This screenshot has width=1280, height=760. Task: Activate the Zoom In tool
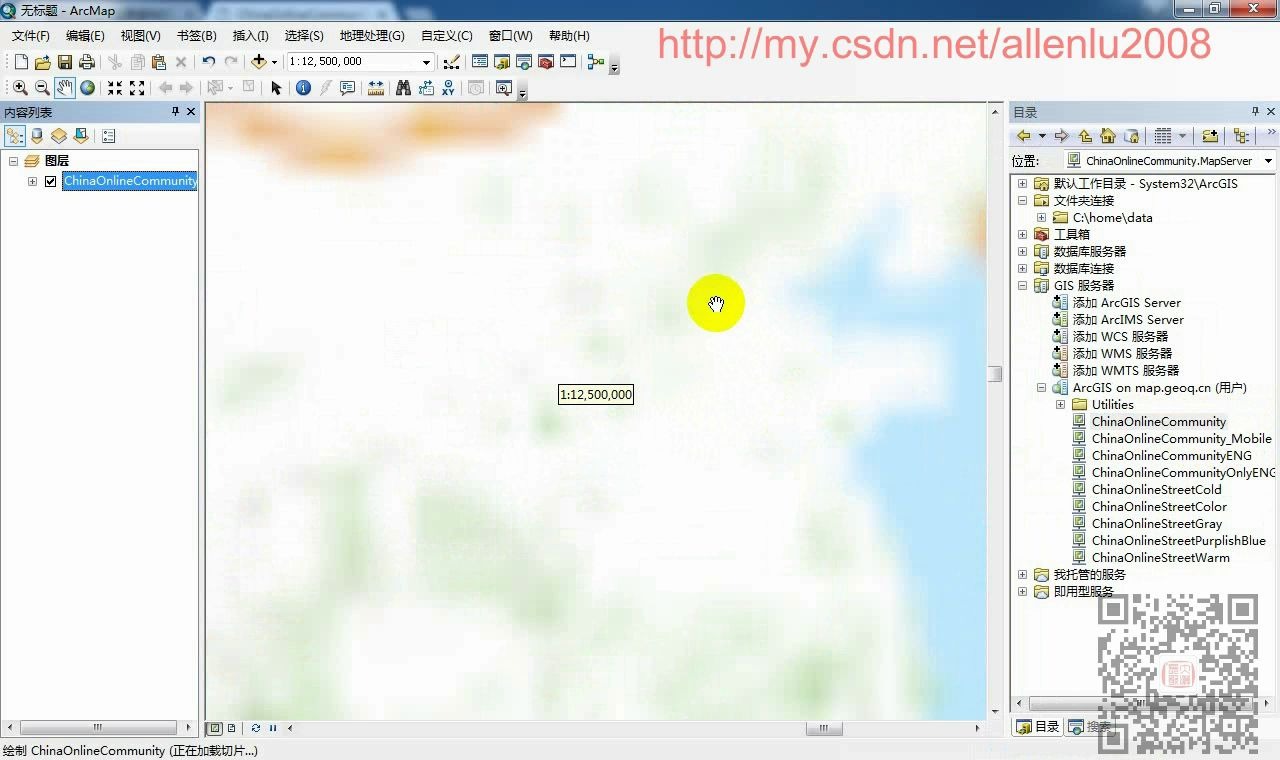click(20, 88)
